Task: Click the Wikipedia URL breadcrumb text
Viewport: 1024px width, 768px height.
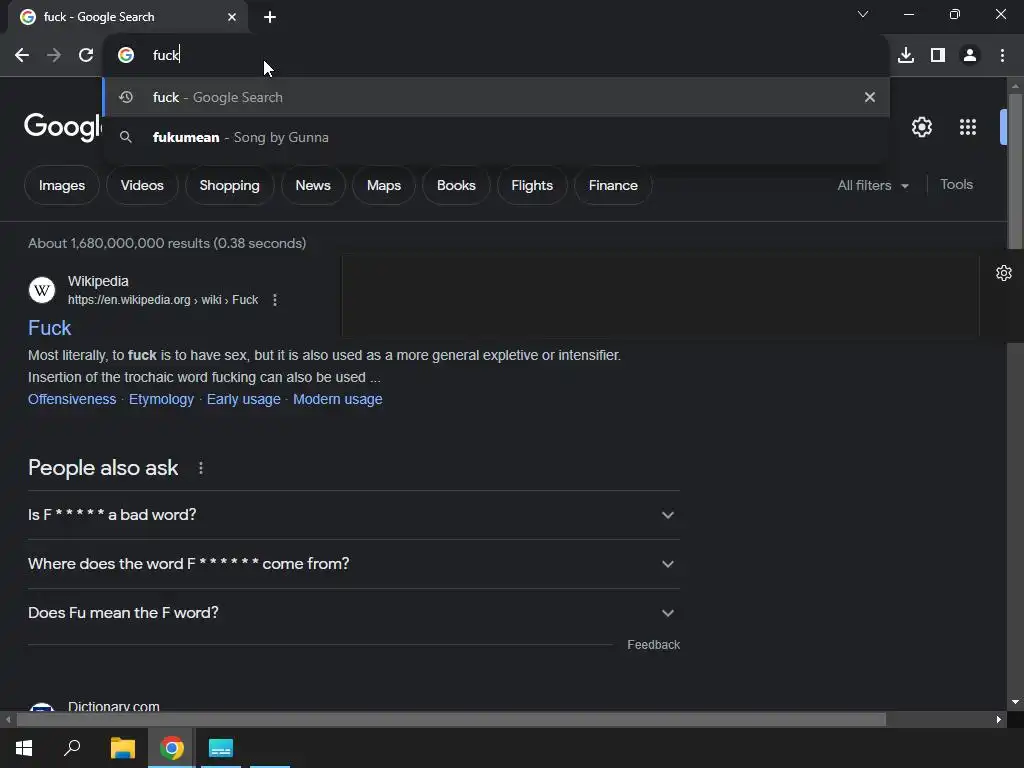Action: click(163, 300)
